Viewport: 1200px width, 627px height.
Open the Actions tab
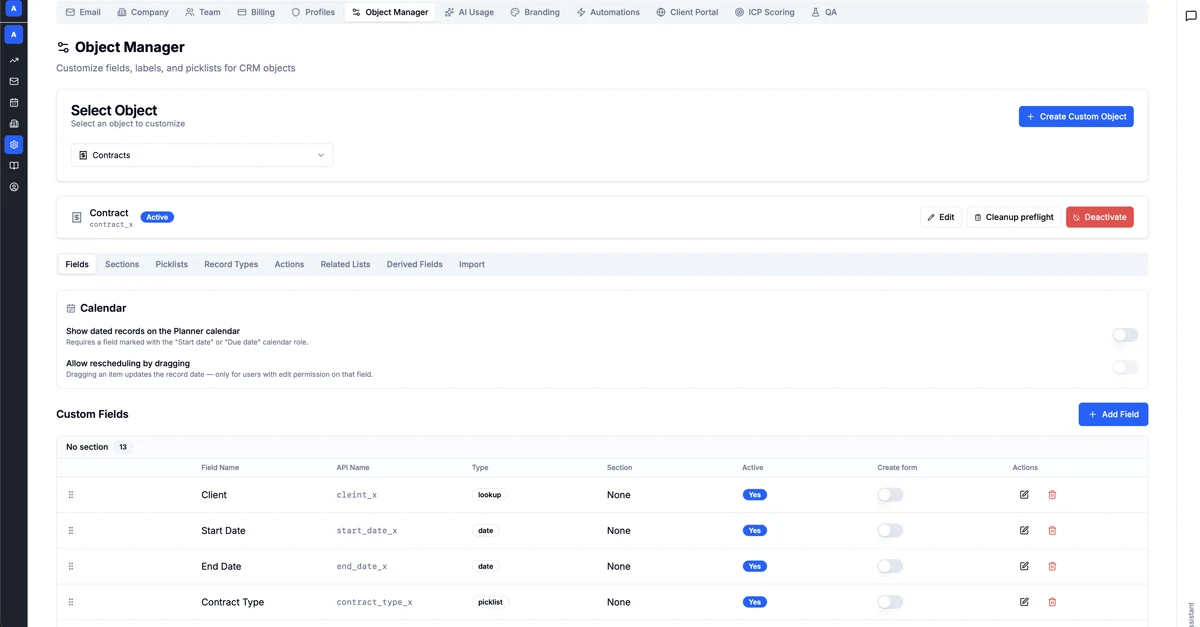pyautogui.click(x=289, y=264)
